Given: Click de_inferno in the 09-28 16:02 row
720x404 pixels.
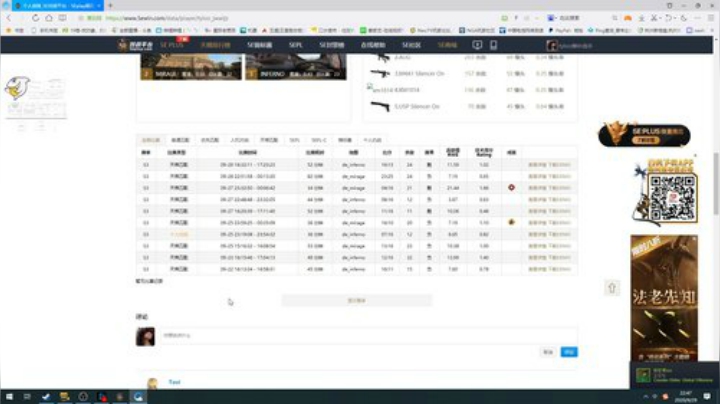Looking at the screenshot, I should (x=353, y=165).
